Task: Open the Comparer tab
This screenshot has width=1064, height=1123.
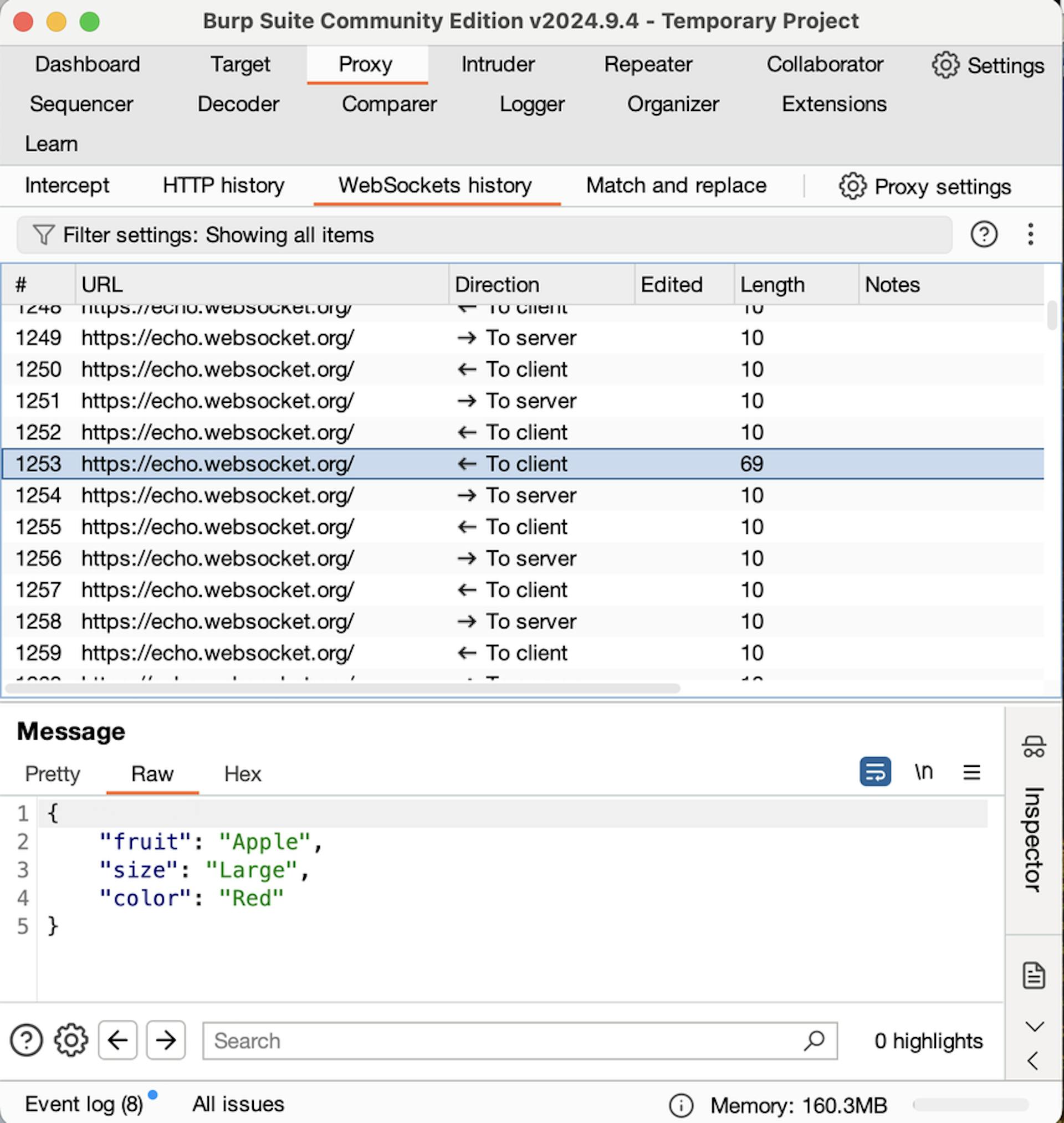Action: (x=390, y=104)
